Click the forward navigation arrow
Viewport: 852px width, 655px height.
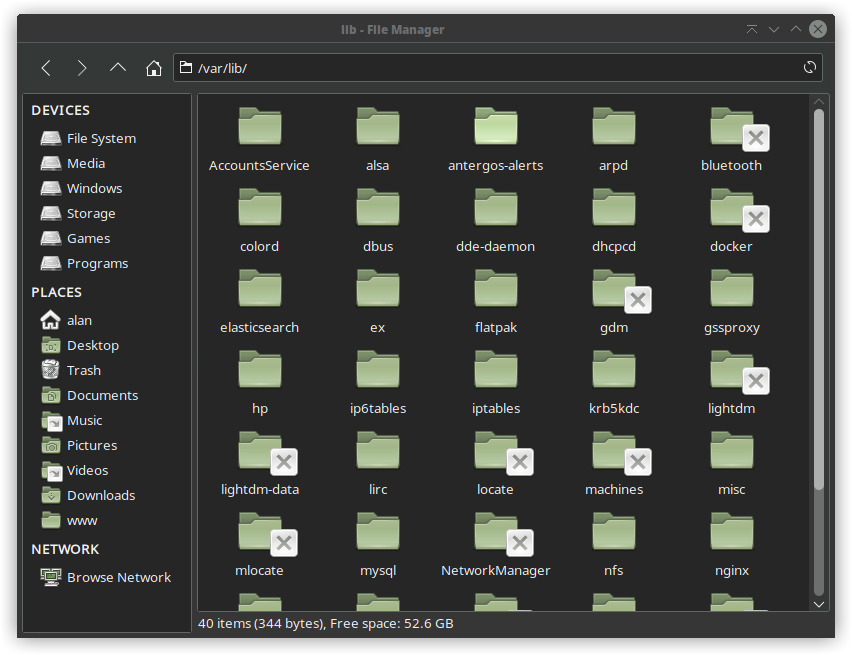click(x=82, y=68)
